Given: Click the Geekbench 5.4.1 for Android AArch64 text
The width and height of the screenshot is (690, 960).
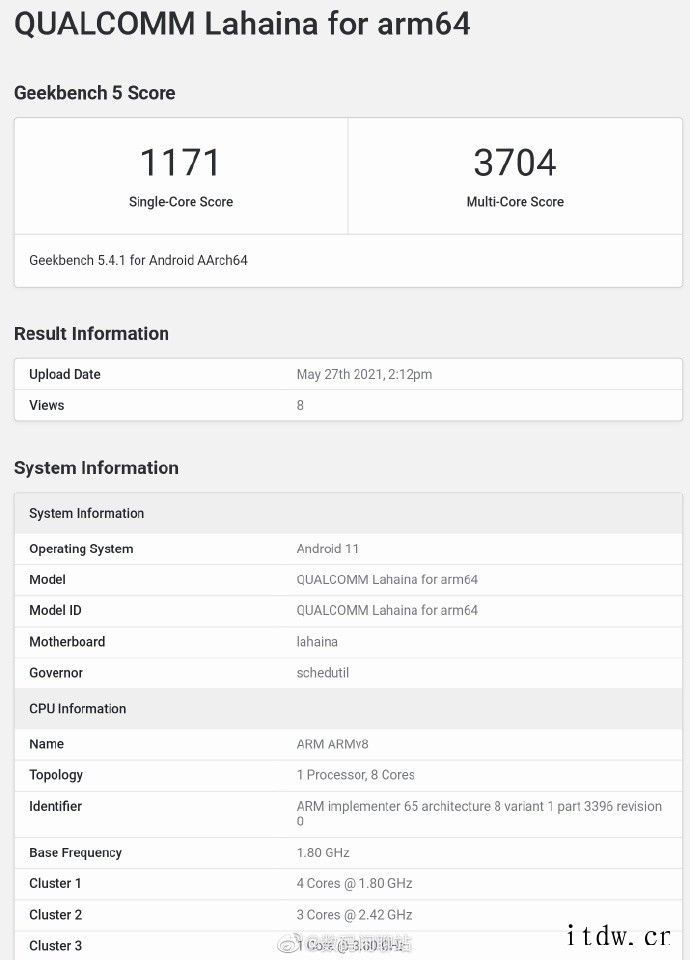Looking at the screenshot, I should click(138, 260).
